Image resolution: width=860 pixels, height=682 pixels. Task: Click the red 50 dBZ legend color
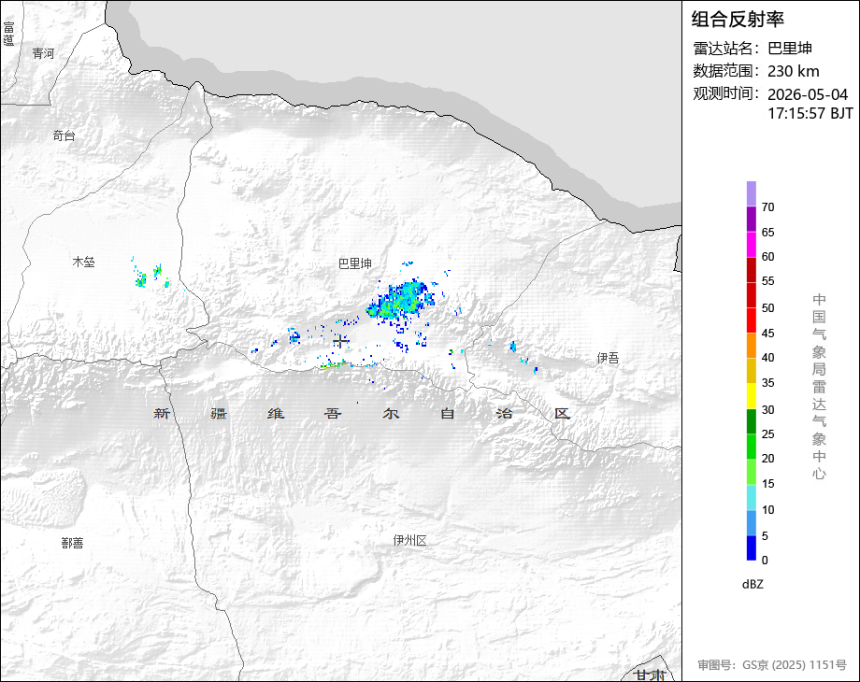[x=751, y=295]
